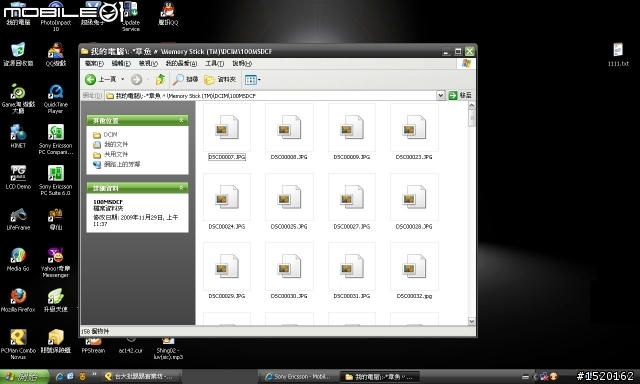Open the Recycle Bin desktop icon
Screen dimensions: 640x384
pos(18,54)
